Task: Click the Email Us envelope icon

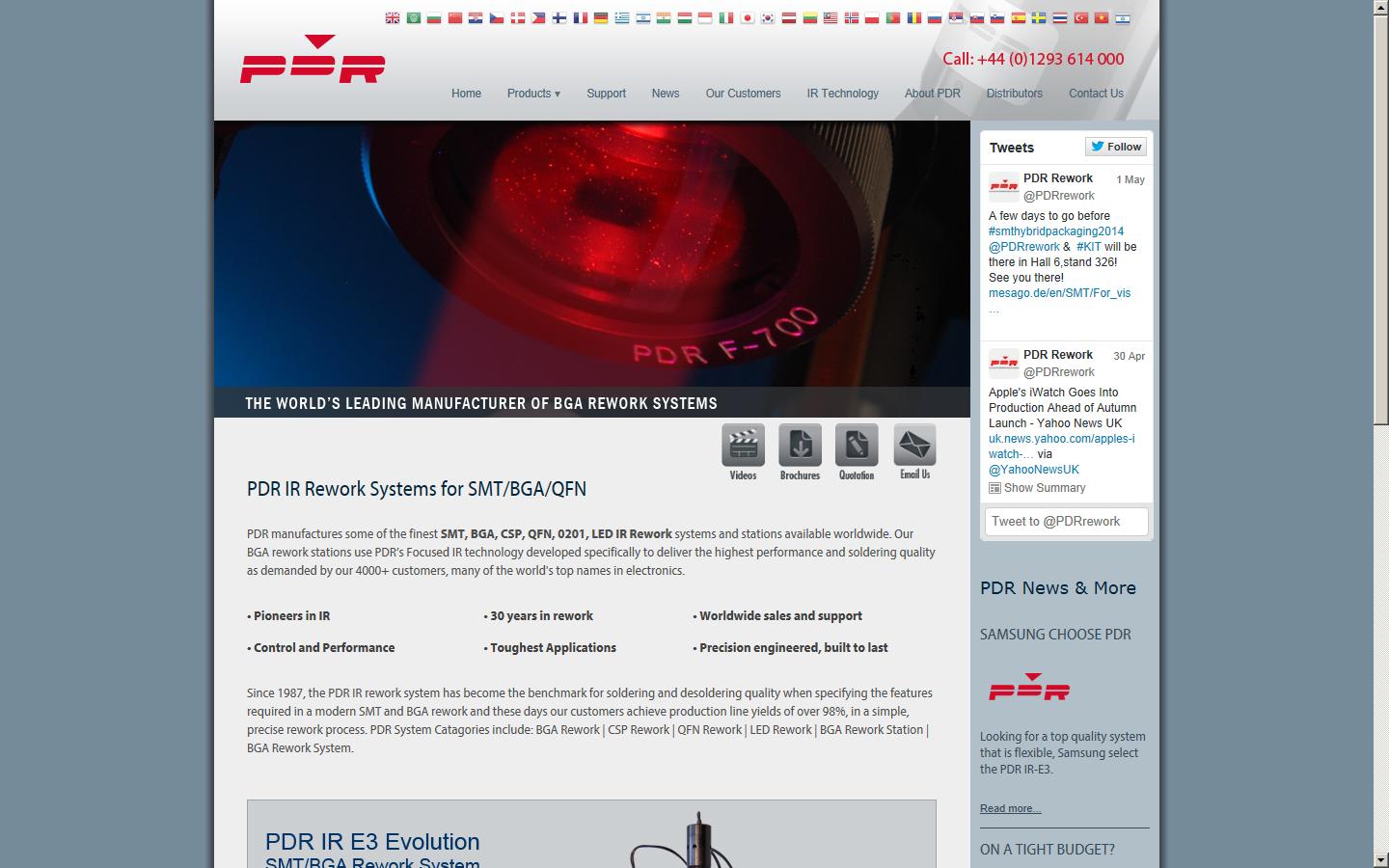Action: (x=913, y=445)
